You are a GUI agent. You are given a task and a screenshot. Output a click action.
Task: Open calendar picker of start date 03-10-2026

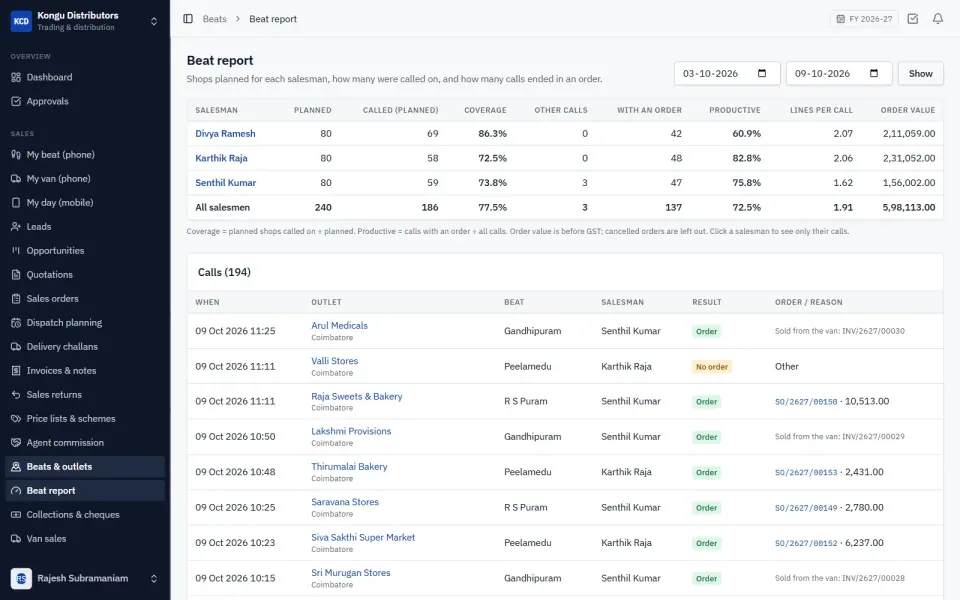click(762, 73)
